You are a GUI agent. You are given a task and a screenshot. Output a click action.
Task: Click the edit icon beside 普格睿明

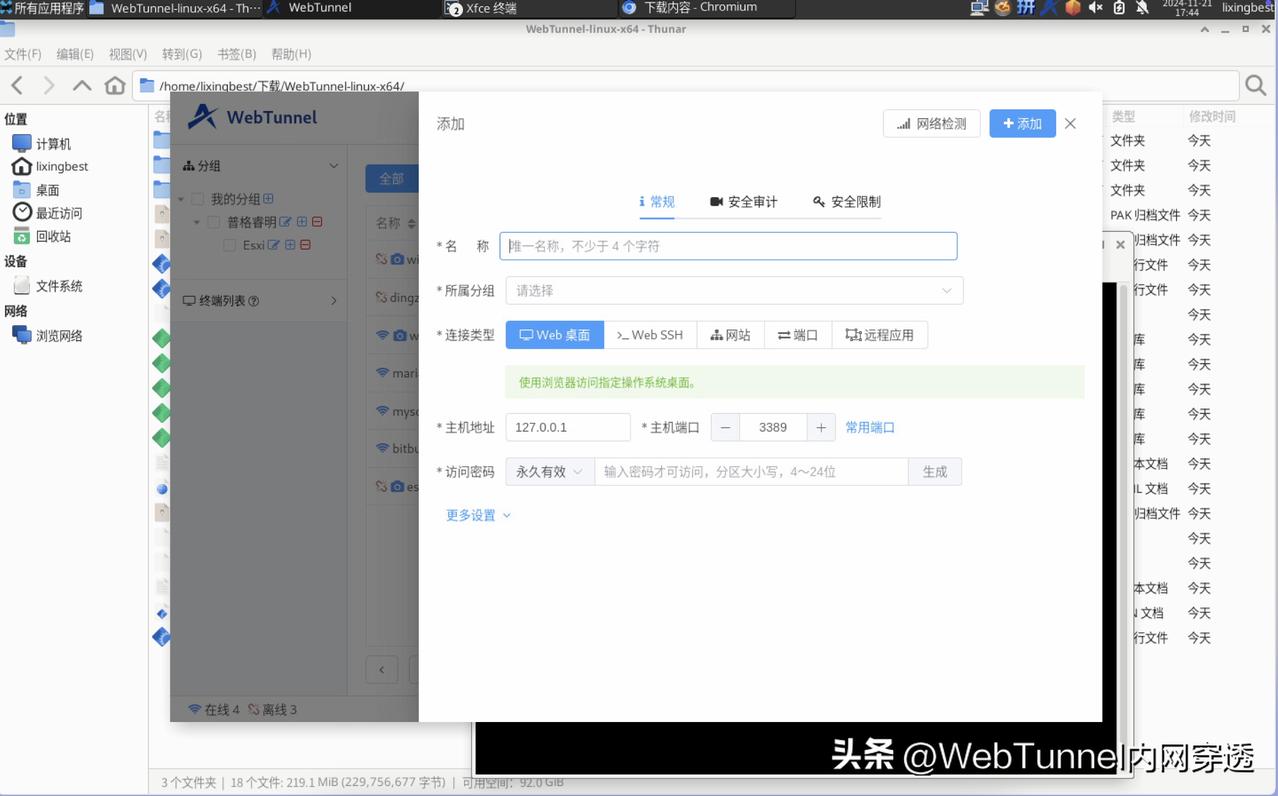pos(286,222)
